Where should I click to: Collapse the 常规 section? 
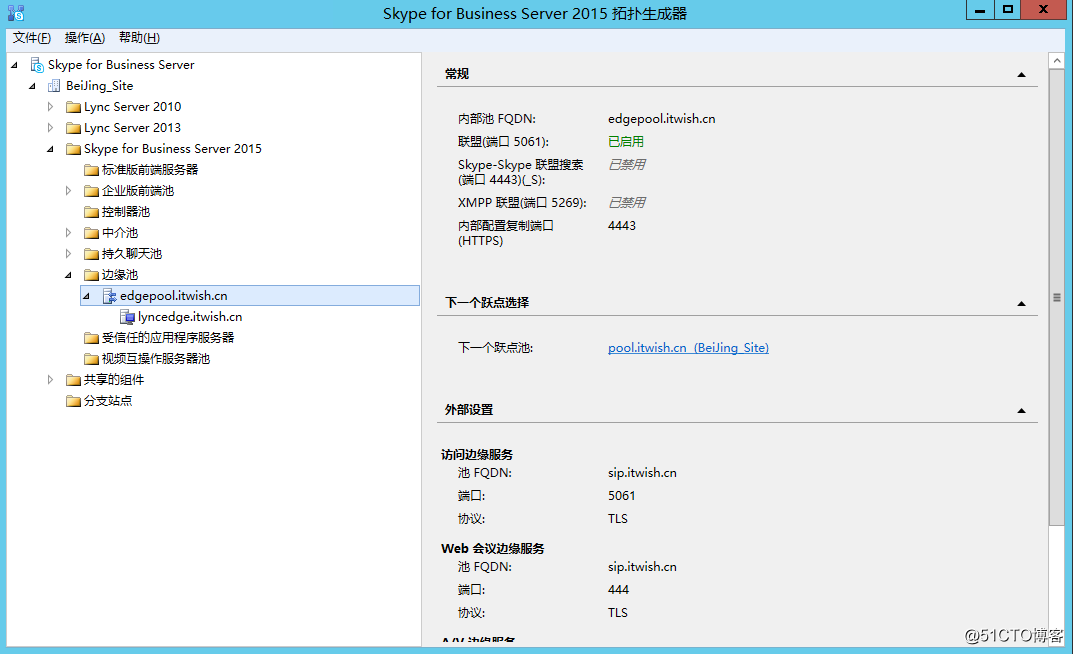pos(1022,75)
